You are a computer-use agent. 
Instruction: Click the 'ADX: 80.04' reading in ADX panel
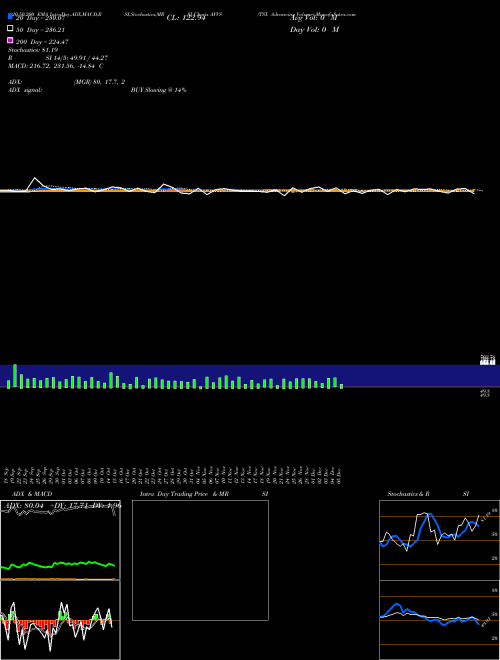[25, 506]
